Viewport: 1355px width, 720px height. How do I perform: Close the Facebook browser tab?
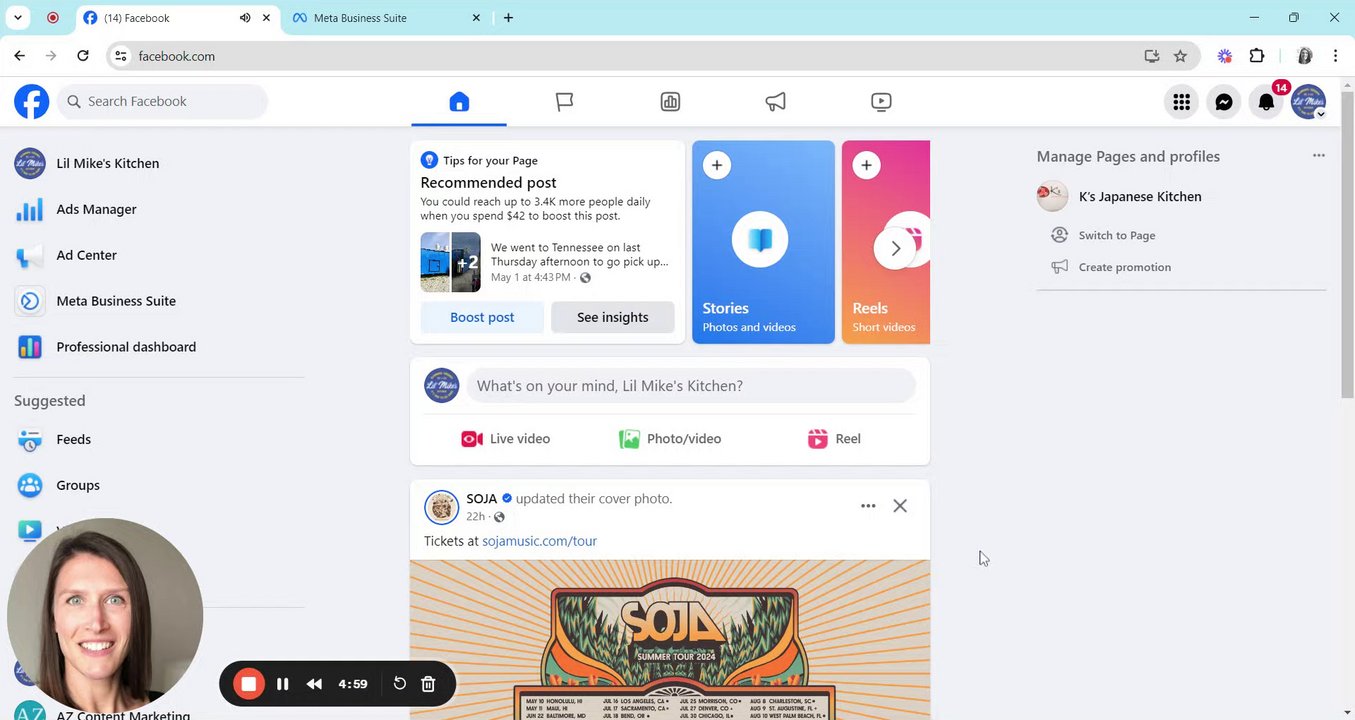(x=267, y=18)
